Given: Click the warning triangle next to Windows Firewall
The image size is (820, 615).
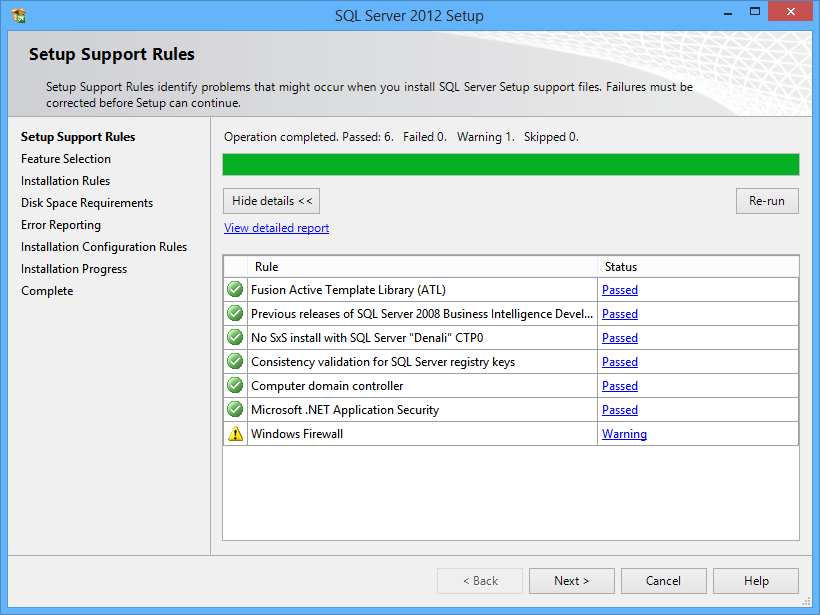Looking at the screenshot, I should tap(234, 433).
